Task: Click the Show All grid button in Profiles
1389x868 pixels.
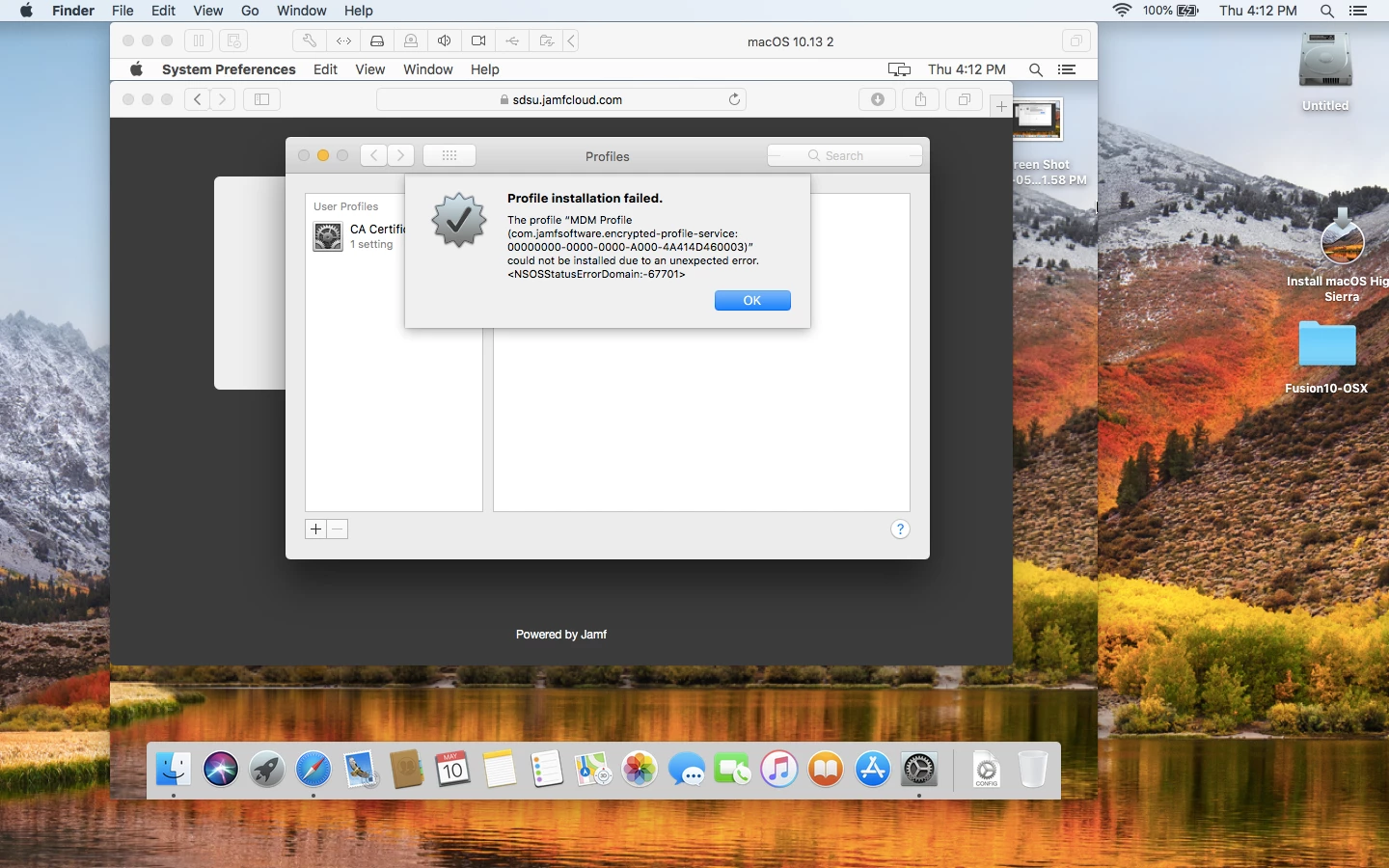Action: pos(449,155)
